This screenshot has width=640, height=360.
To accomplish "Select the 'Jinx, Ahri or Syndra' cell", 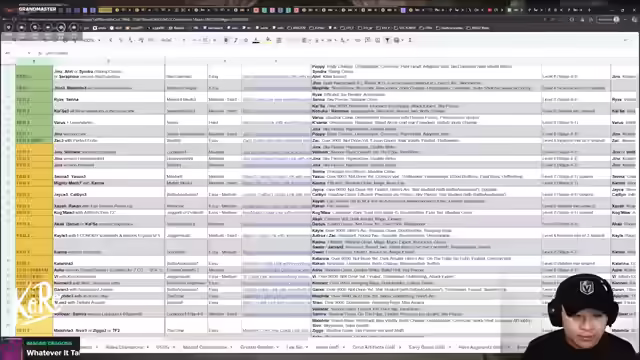I will 109,72.
